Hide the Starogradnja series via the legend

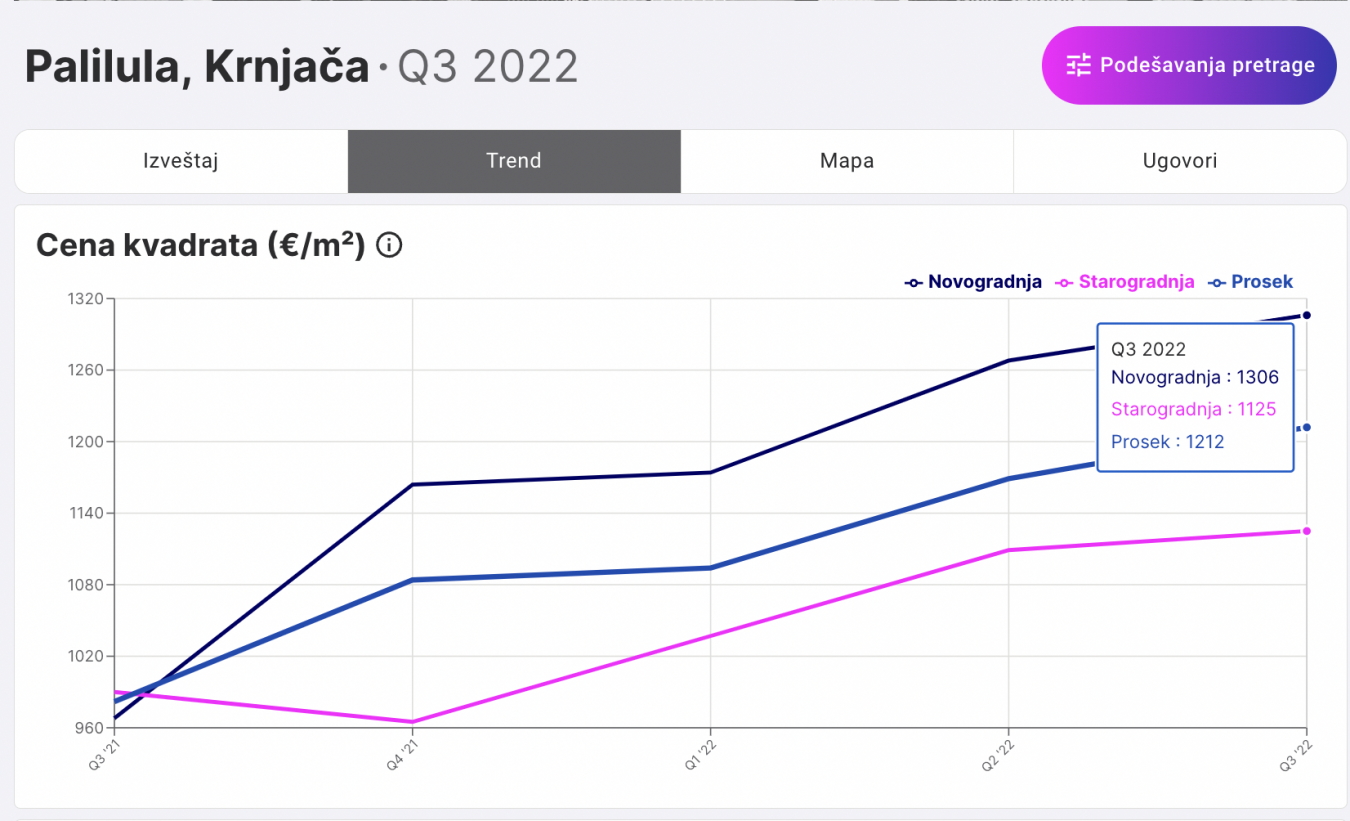tap(1126, 282)
